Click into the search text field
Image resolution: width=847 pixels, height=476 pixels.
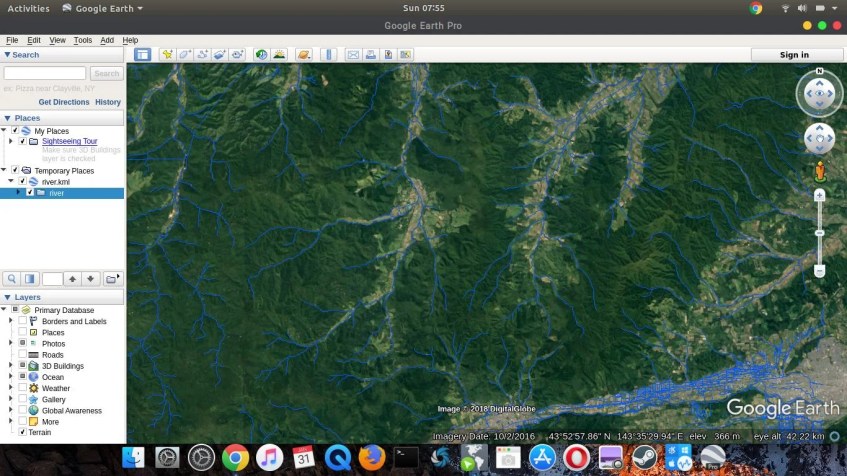[x=45, y=73]
